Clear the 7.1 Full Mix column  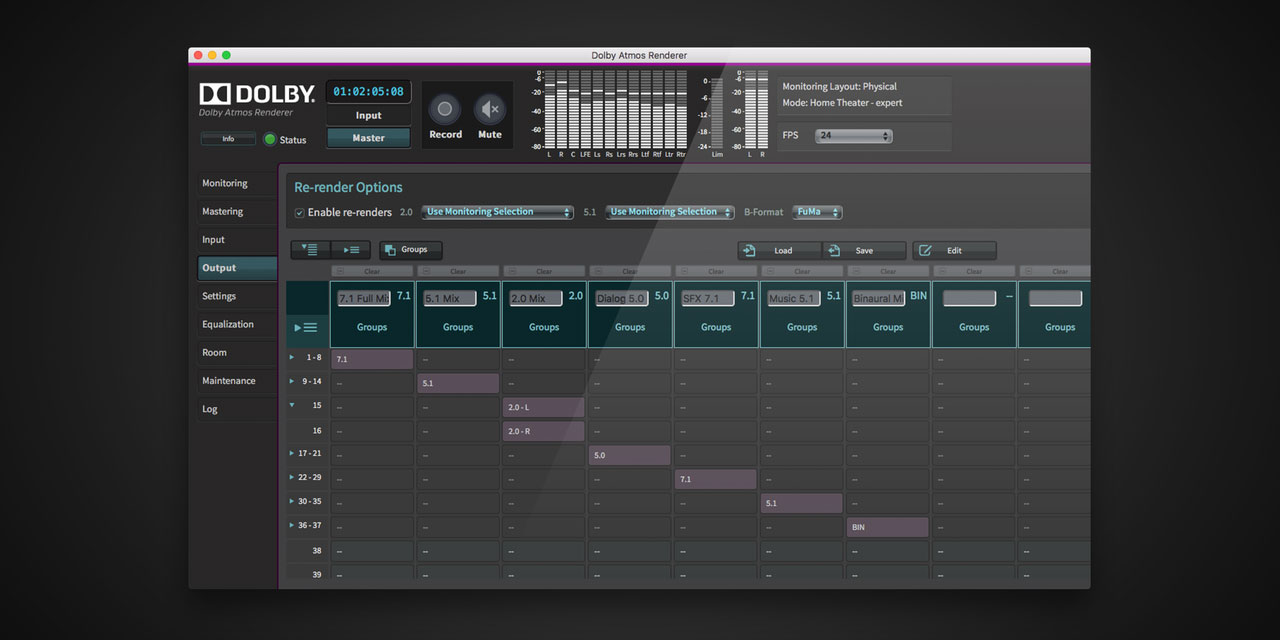[x=372, y=271]
